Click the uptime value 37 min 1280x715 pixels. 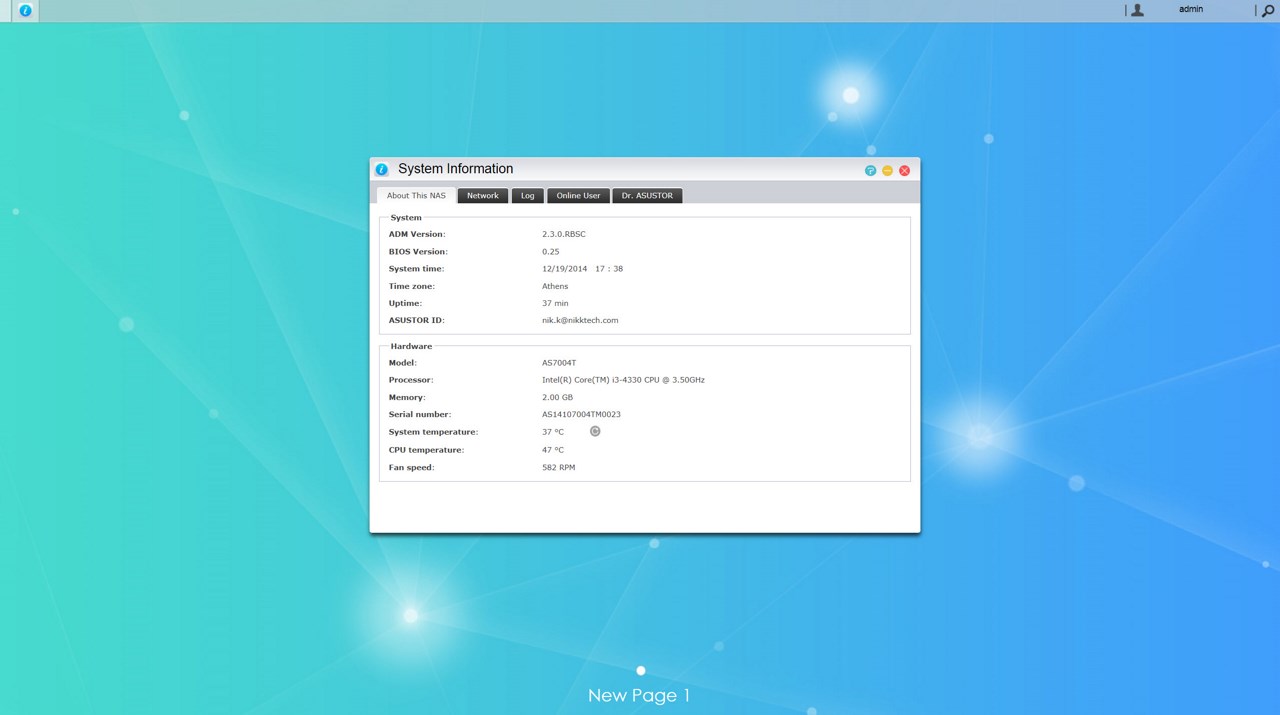[555, 303]
